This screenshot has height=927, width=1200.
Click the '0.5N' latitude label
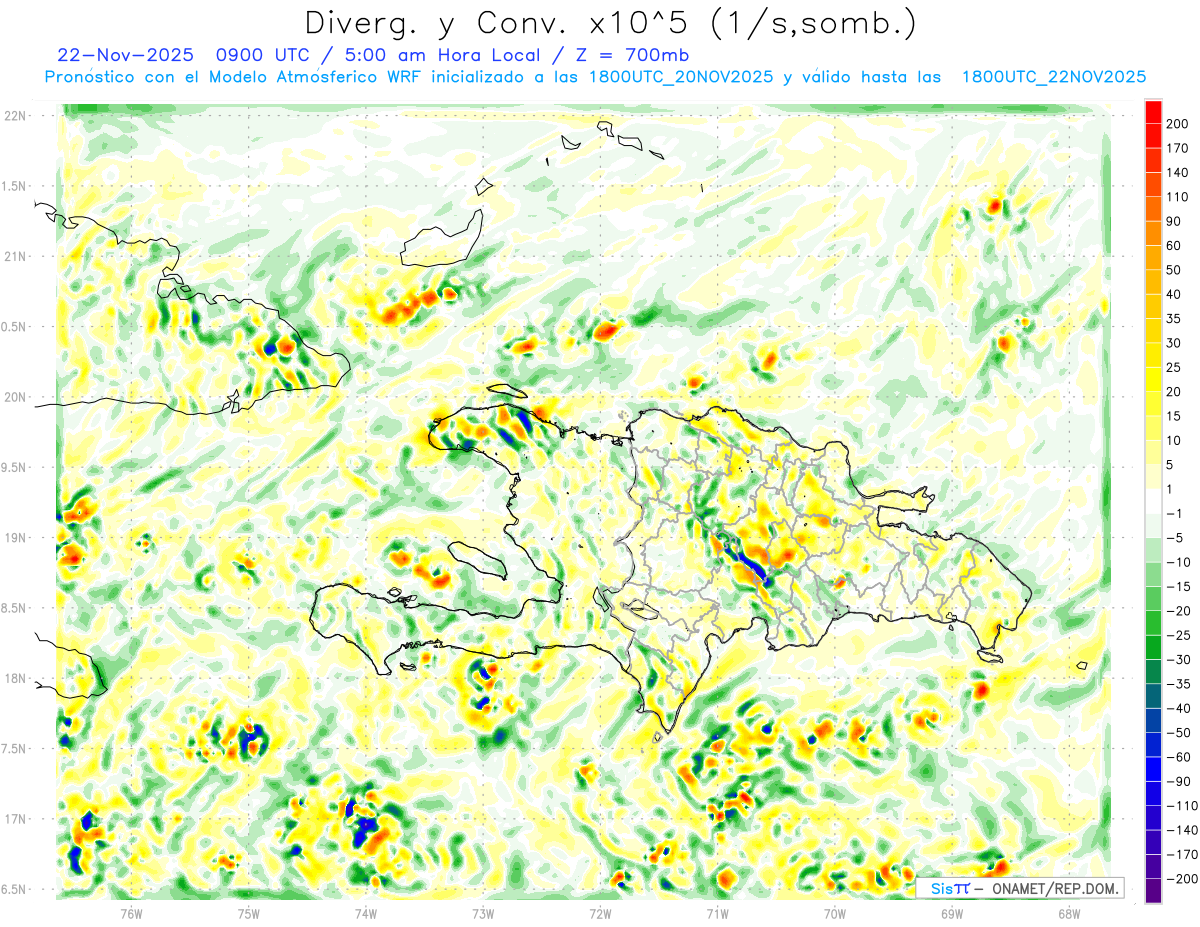click(14, 327)
